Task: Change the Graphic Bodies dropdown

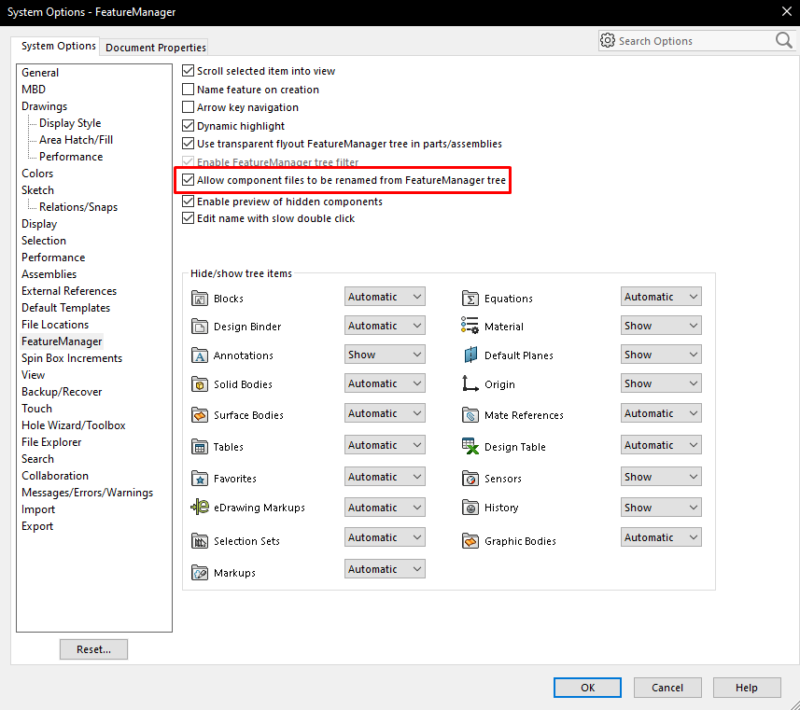Action: coord(661,537)
